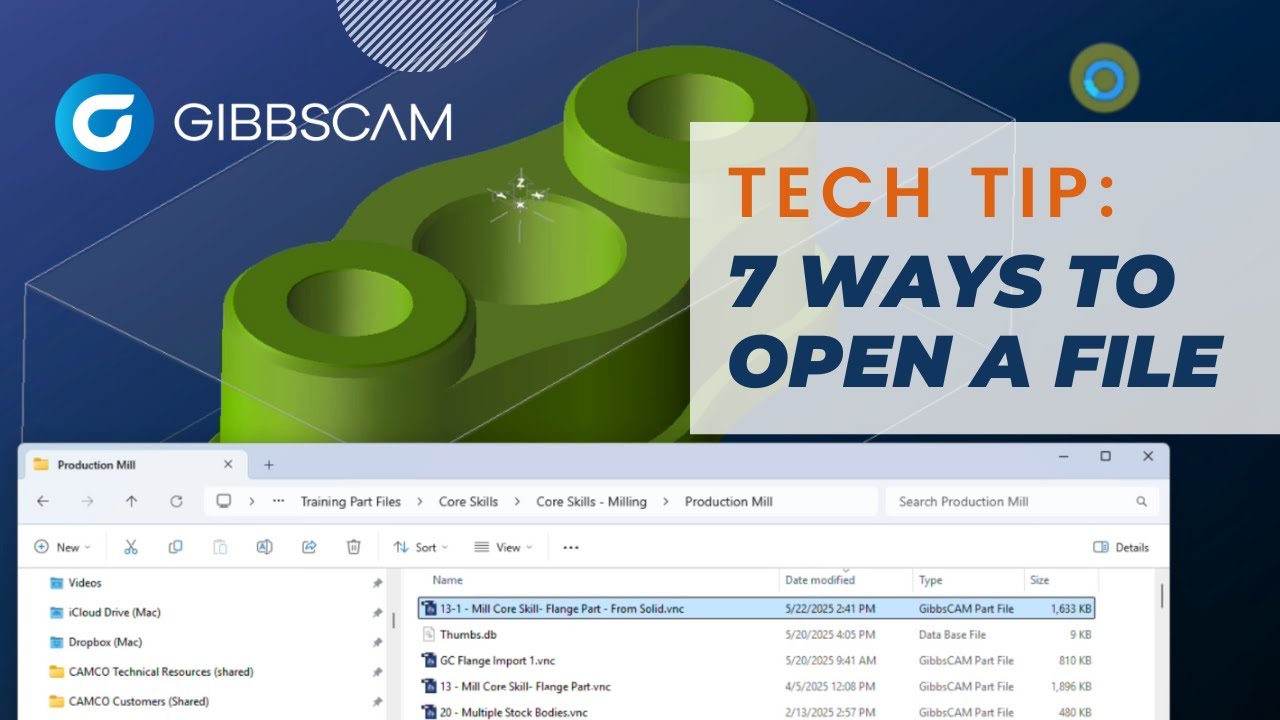Screen dimensions: 1280x720
Task: Expand the address bar ellipsis for hidden path
Action: pyautogui.click(x=278, y=501)
